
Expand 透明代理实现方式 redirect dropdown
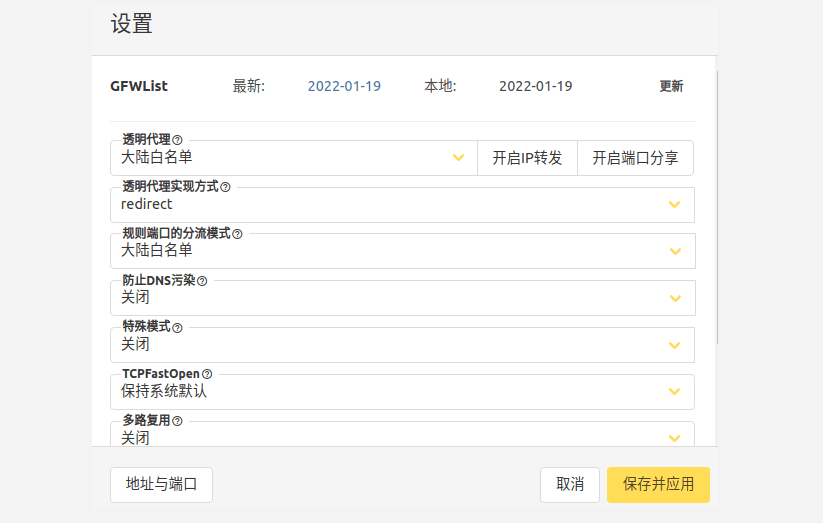(x=401, y=205)
